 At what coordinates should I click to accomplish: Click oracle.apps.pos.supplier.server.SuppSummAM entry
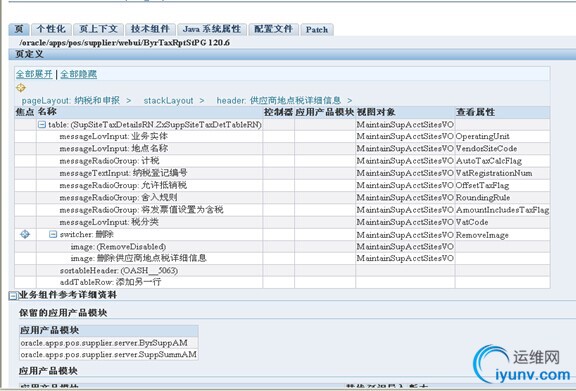pyautogui.click(x=108, y=355)
